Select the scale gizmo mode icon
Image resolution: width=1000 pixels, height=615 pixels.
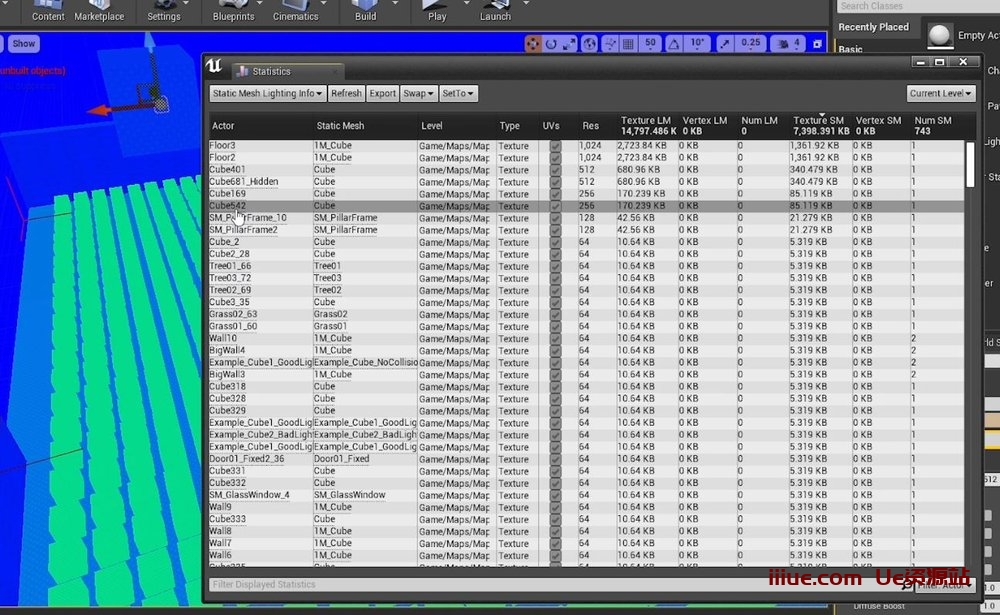click(x=569, y=44)
